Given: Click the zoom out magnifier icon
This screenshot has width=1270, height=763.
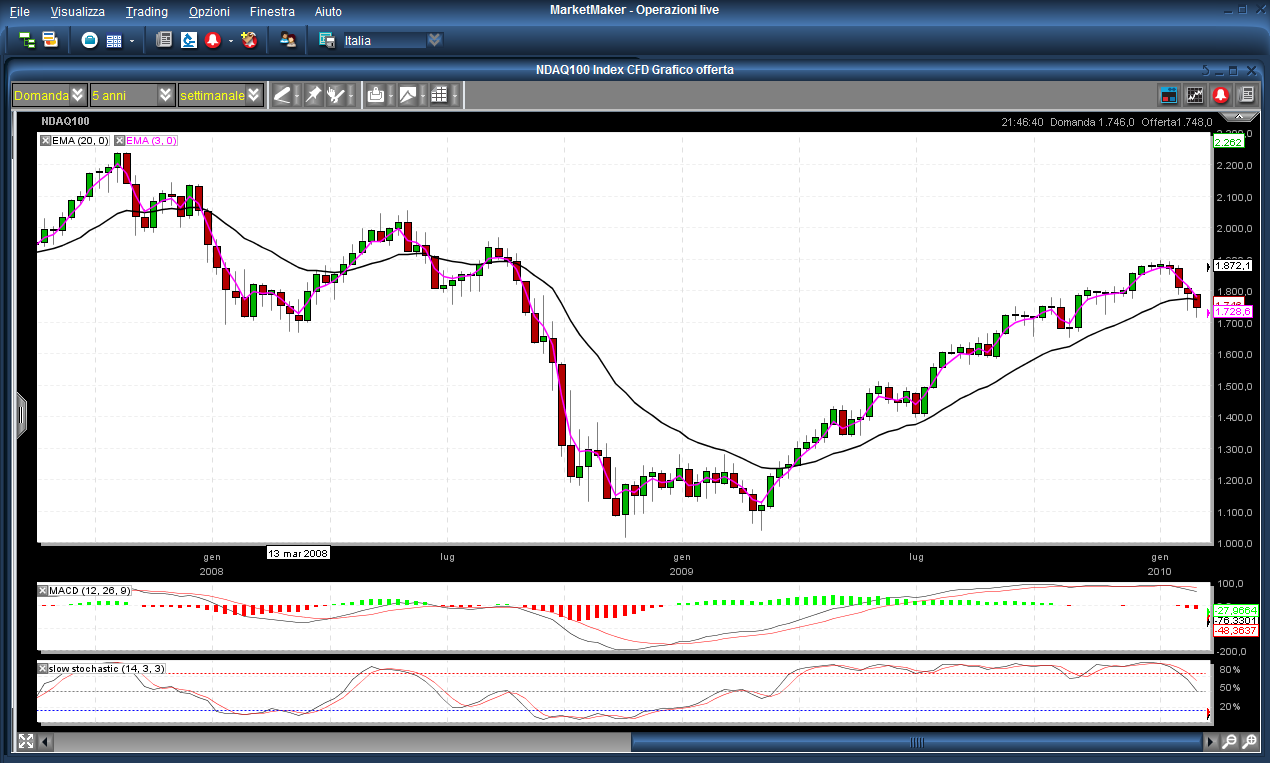Looking at the screenshot, I should [x=1230, y=742].
